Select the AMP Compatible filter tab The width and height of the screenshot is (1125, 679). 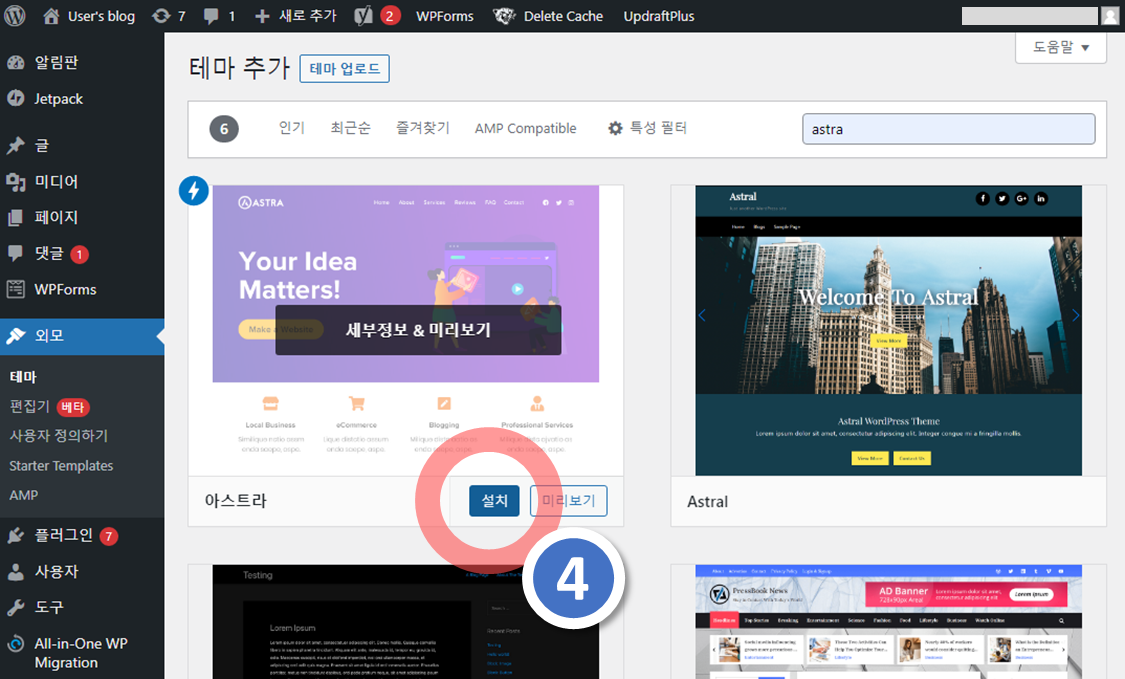pos(525,128)
